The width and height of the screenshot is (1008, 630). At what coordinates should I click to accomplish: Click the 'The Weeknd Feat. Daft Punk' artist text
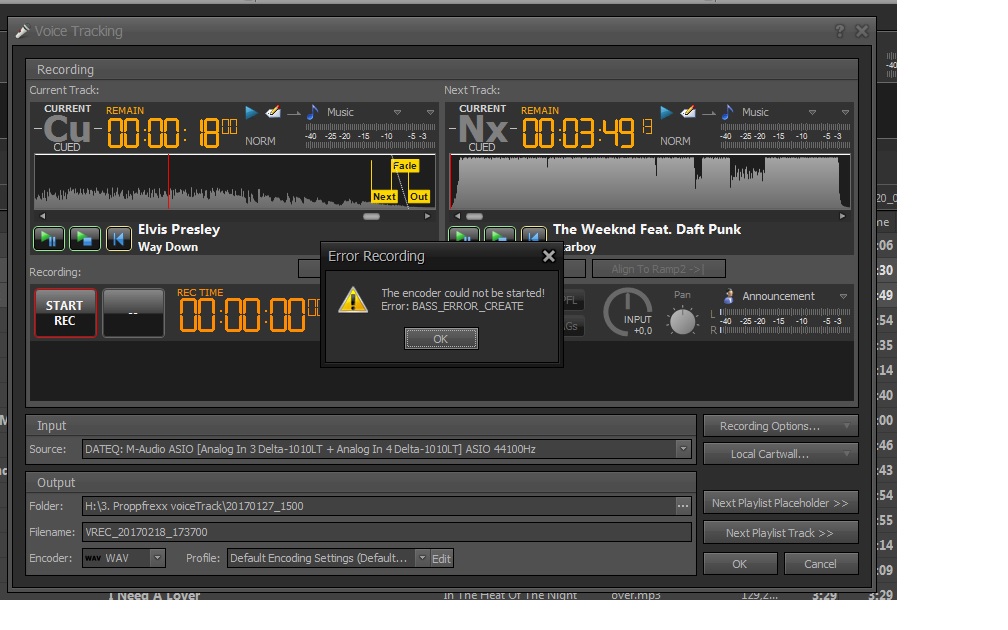(647, 230)
